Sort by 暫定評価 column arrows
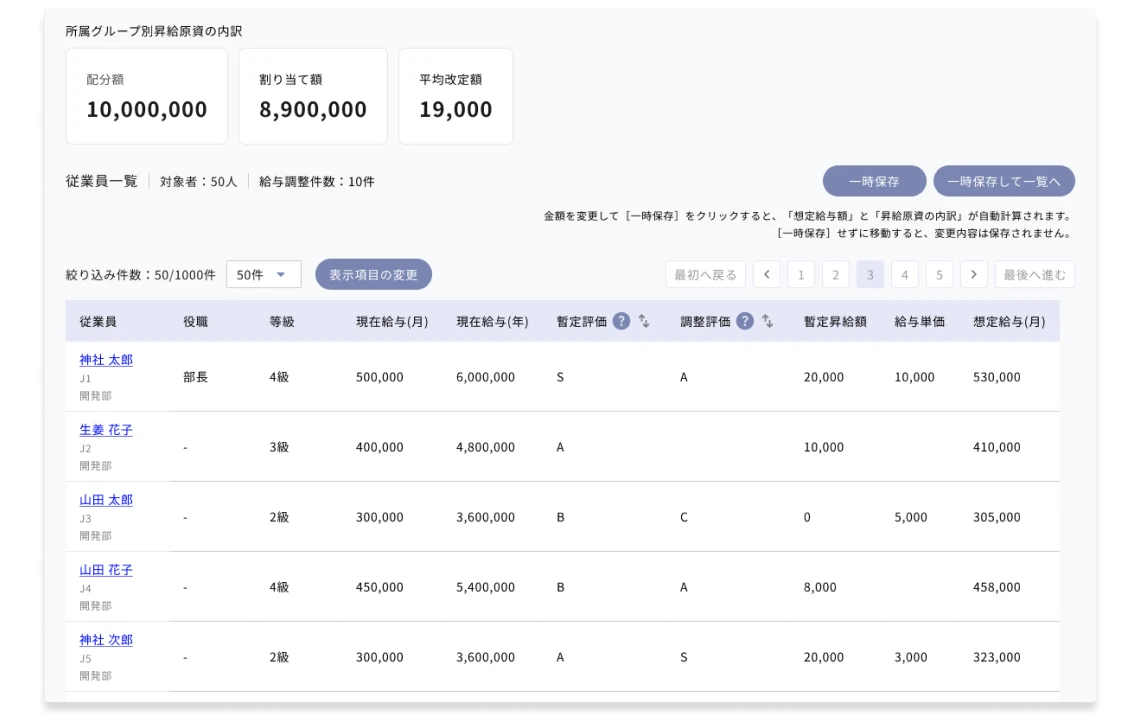This screenshot has height=720, width=1140. (x=643, y=321)
